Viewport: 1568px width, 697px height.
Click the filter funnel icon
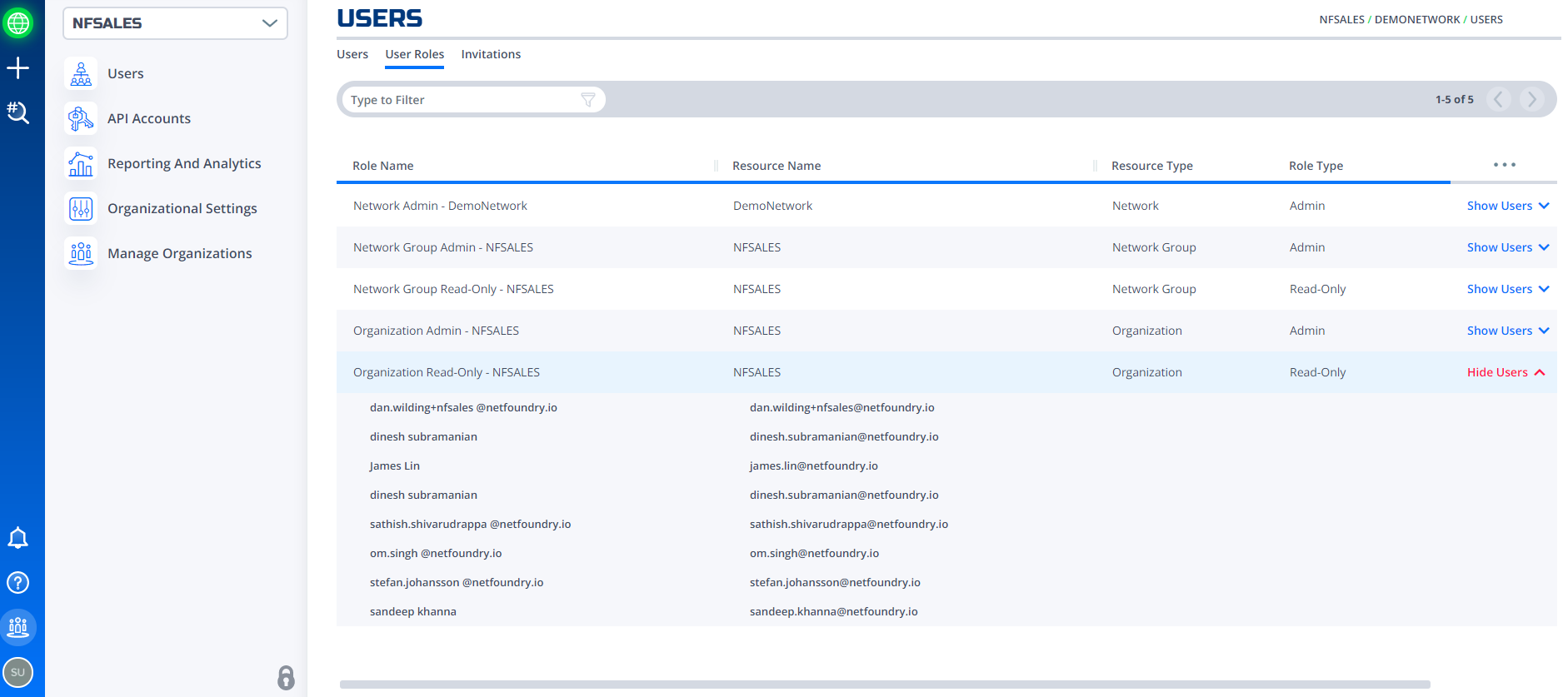[588, 100]
